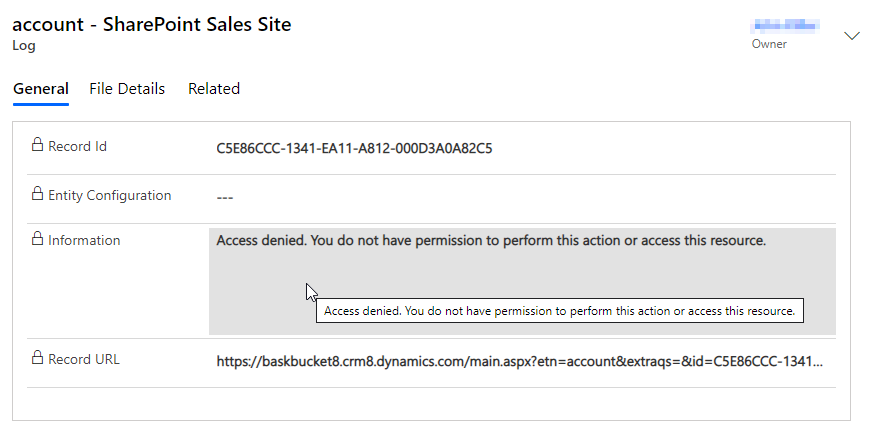Click the lock icon beside Record Id

point(37,144)
